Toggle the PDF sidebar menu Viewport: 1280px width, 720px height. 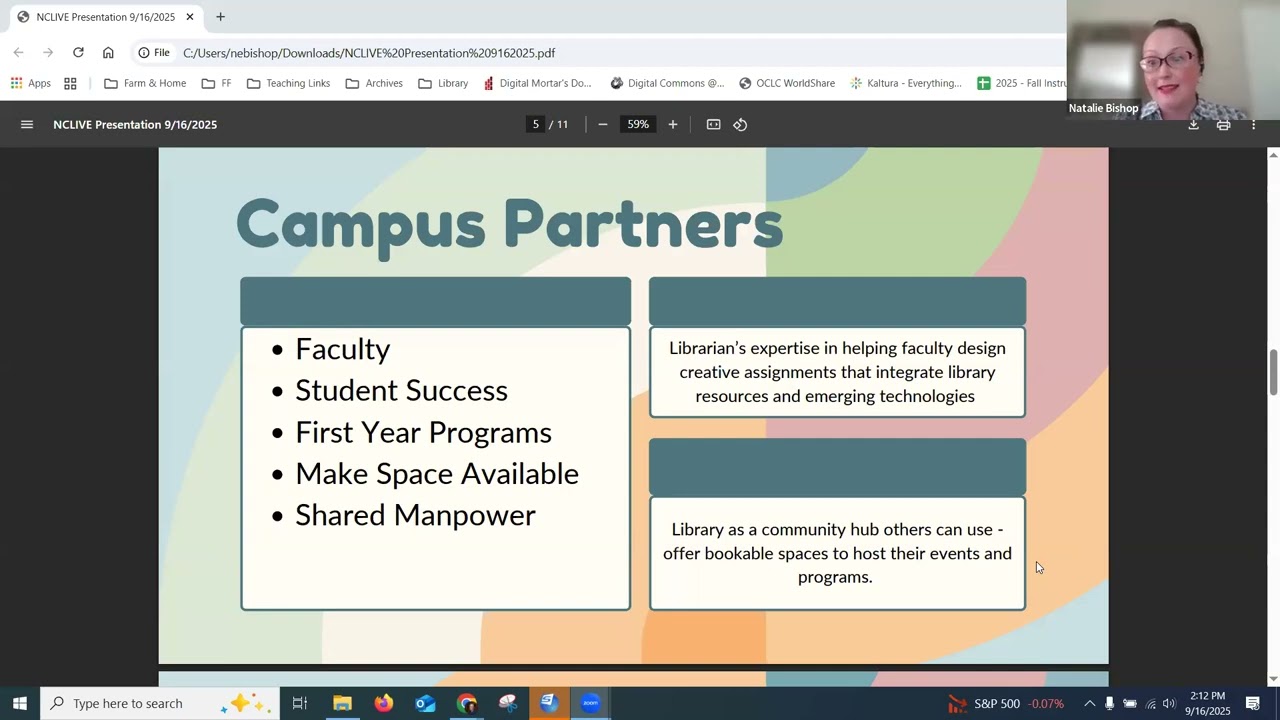click(27, 125)
